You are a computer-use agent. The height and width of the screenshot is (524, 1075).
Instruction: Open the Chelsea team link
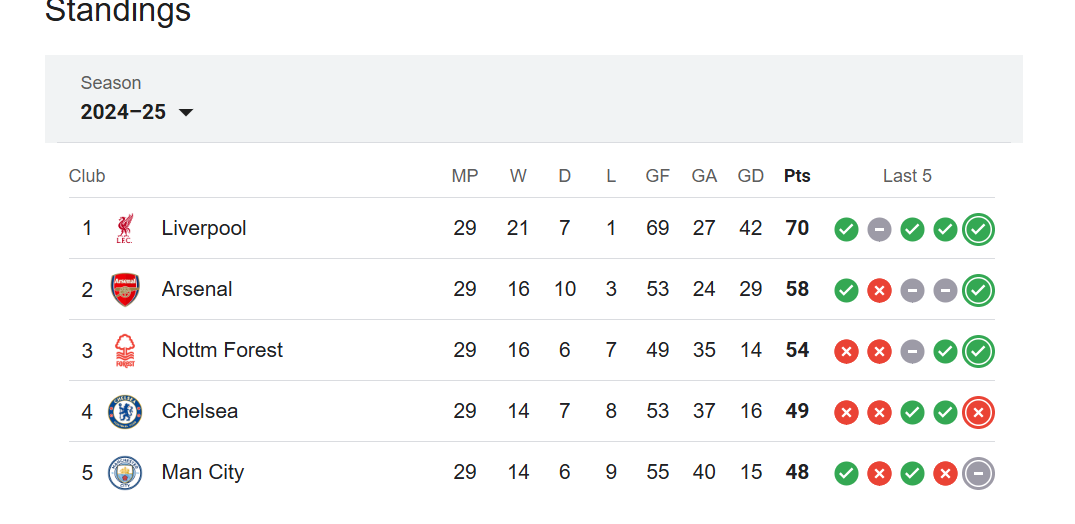(x=200, y=412)
